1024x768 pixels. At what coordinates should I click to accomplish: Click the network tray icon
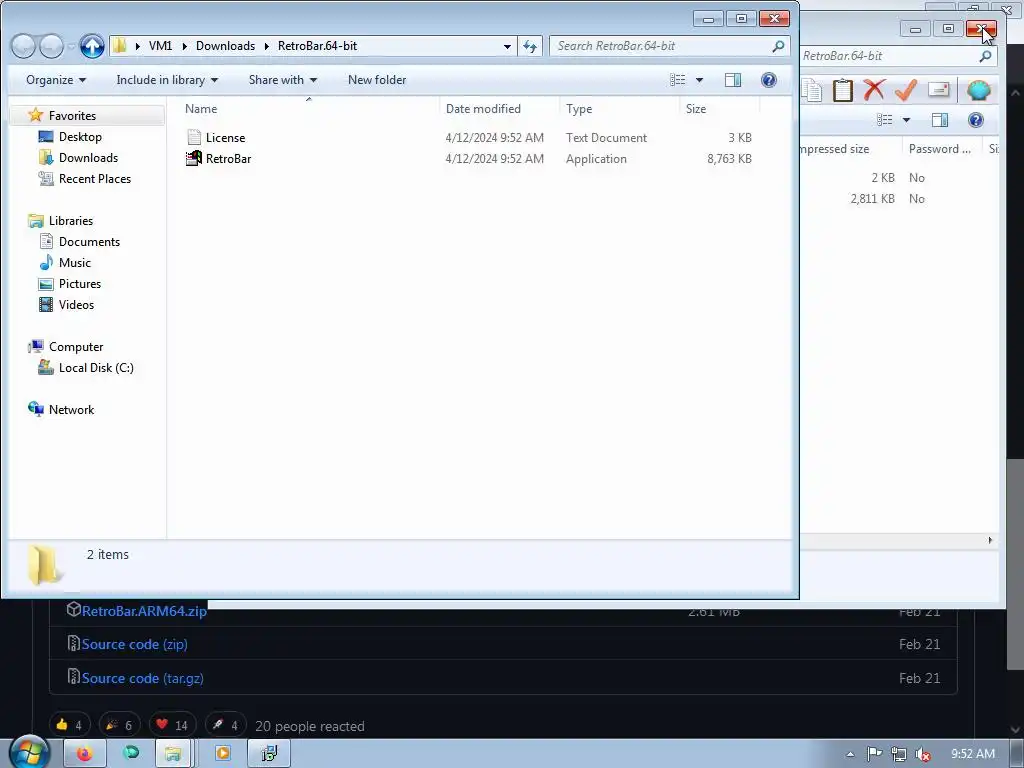[899, 754]
